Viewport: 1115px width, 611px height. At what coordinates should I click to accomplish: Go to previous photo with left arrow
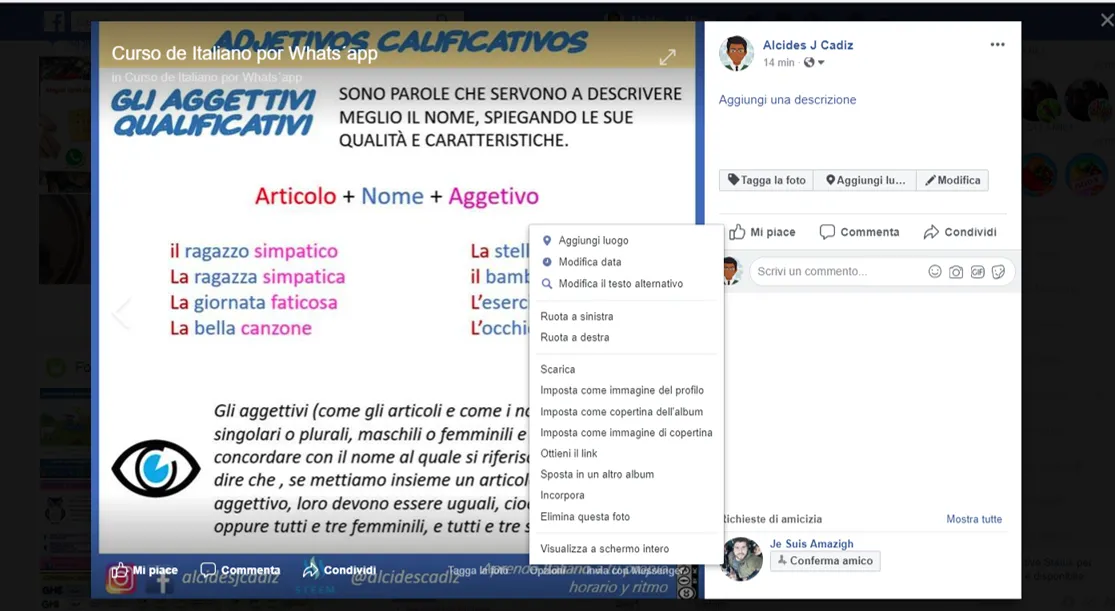(122, 313)
